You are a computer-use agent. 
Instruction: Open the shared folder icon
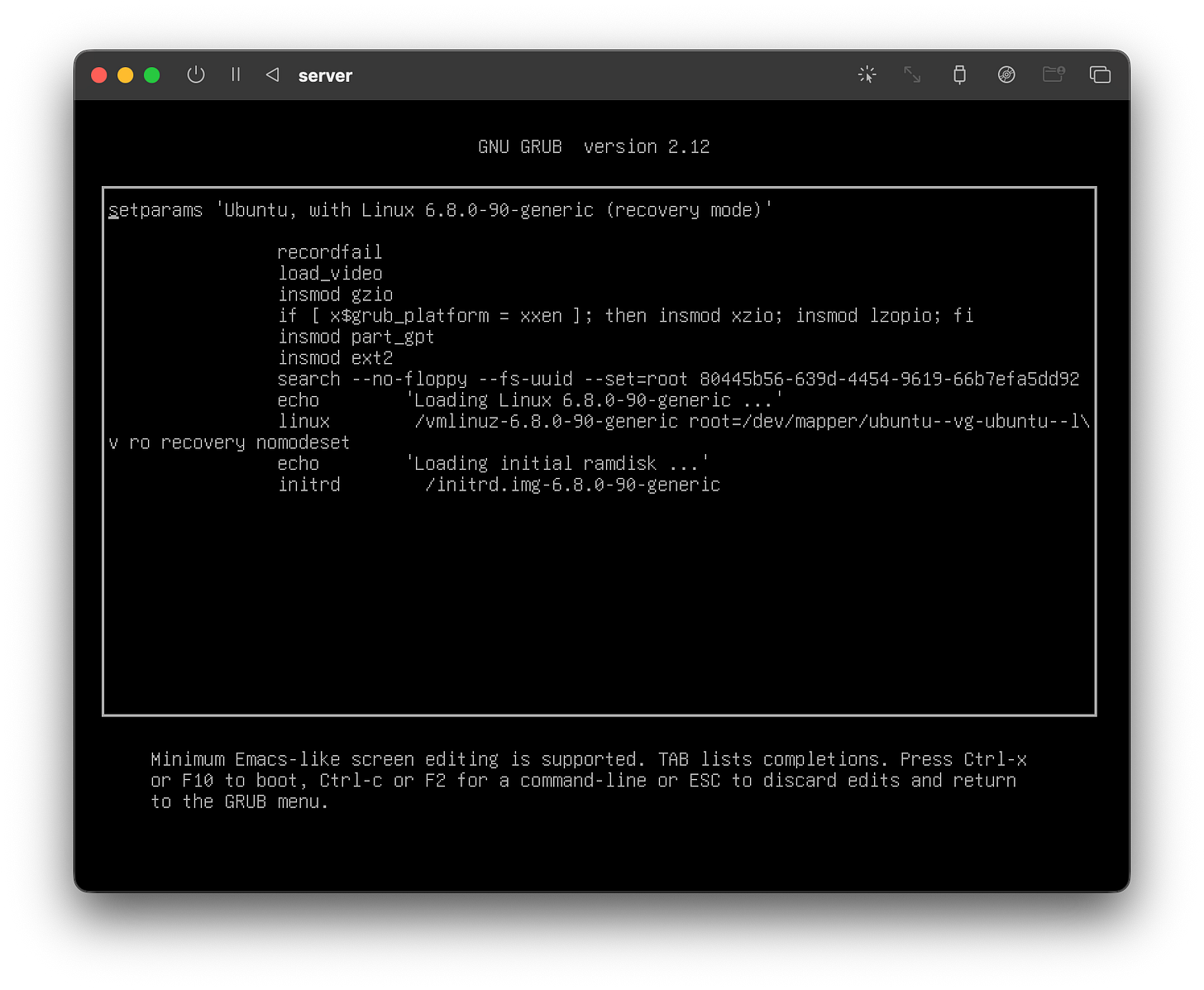pos(1053,75)
